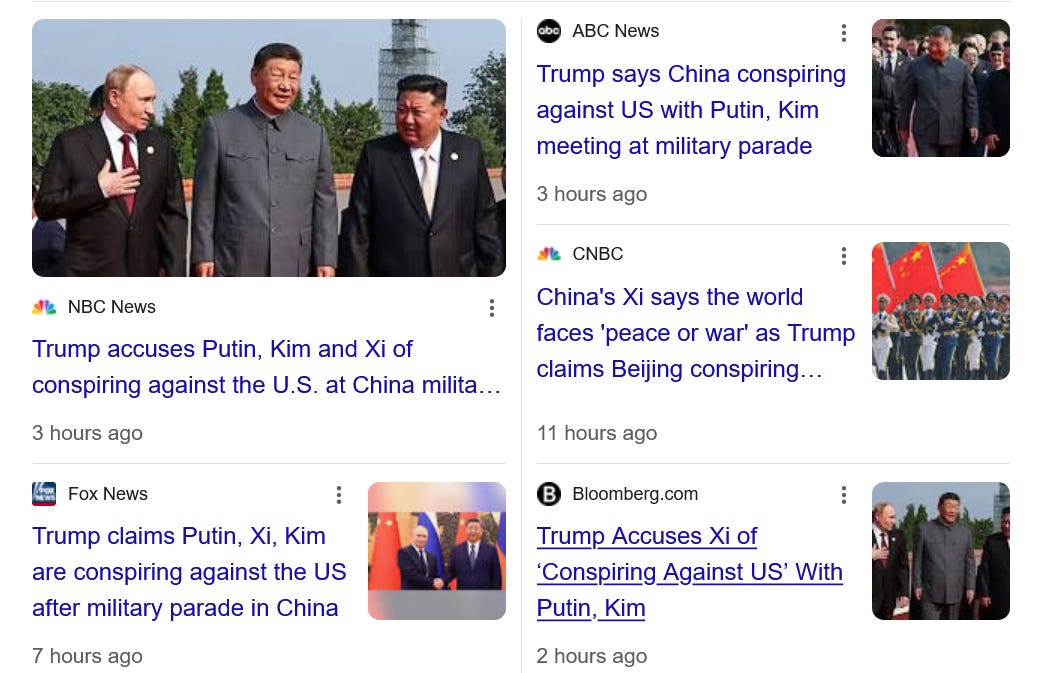
Task: Open more options for NBC News article
Action: pyautogui.click(x=491, y=308)
